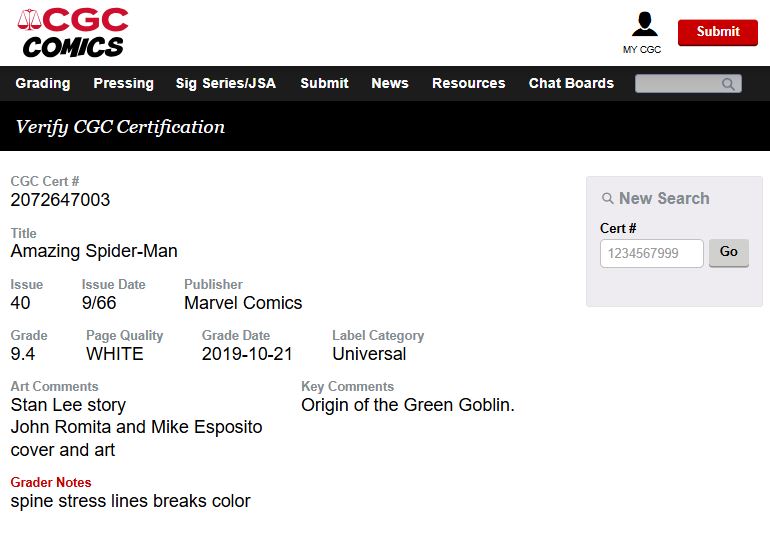Click the magnifier icon in navigation search

pyautogui.click(x=729, y=84)
